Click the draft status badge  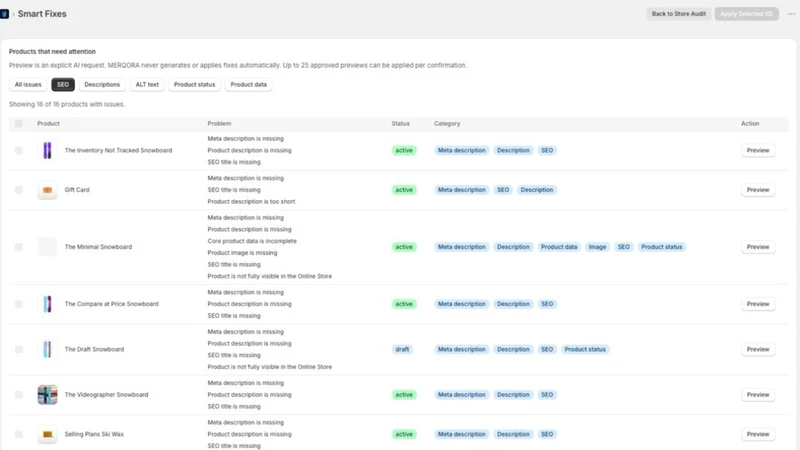click(x=402, y=349)
